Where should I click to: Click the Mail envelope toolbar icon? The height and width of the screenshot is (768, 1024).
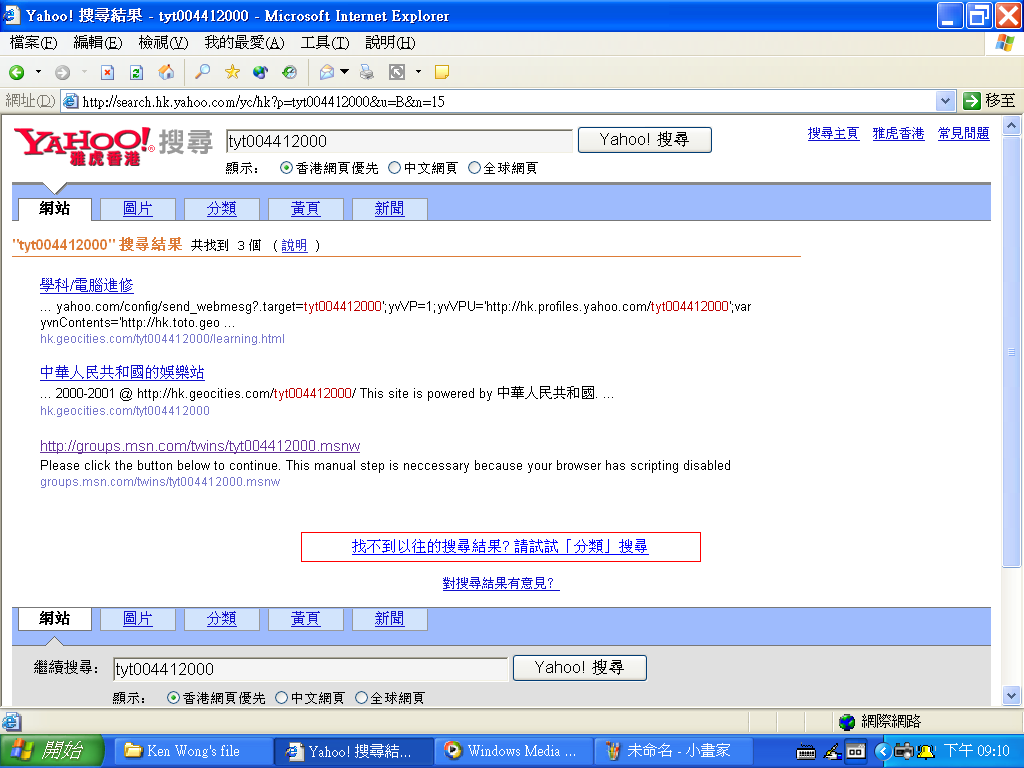click(x=327, y=72)
